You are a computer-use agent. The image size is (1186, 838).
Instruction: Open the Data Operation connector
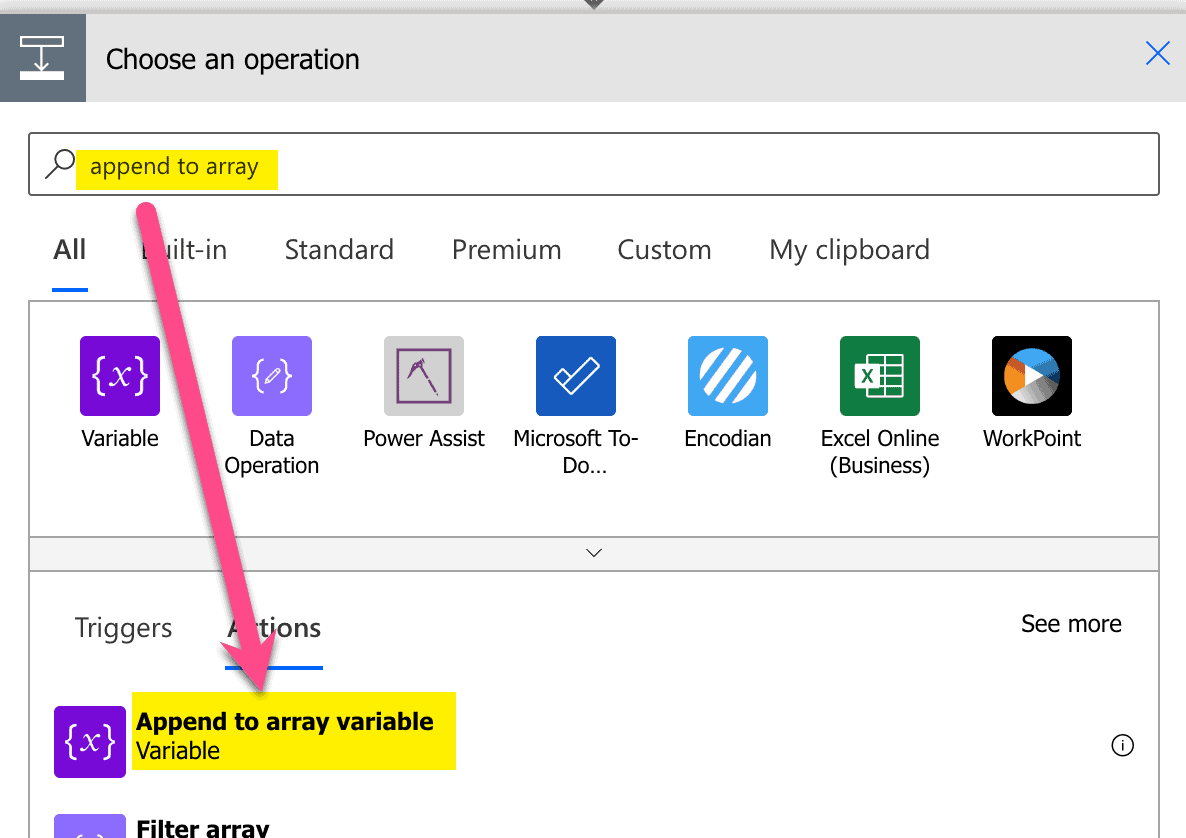tap(271, 376)
